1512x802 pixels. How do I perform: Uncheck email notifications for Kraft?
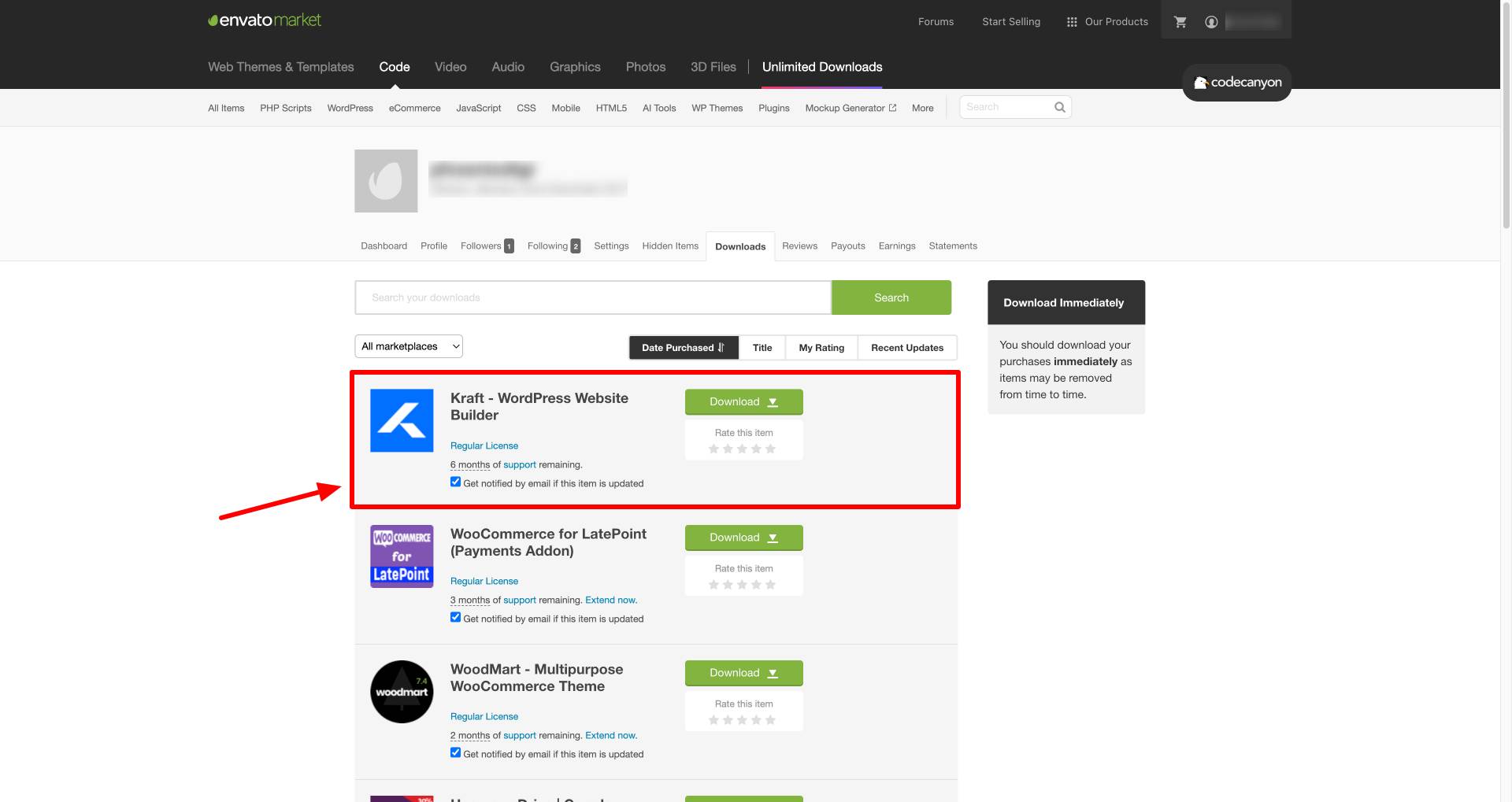coord(455,481)
